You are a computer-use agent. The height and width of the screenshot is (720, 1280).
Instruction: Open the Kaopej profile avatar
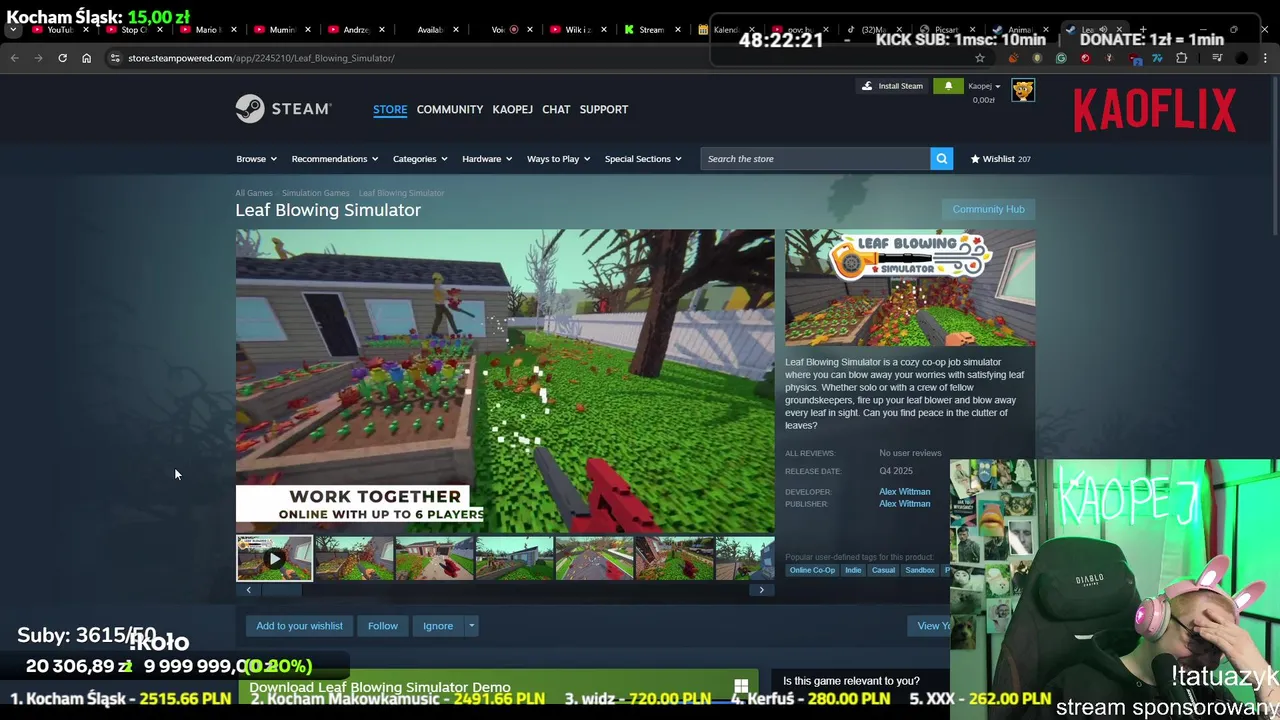click(x=1022, y=91)
